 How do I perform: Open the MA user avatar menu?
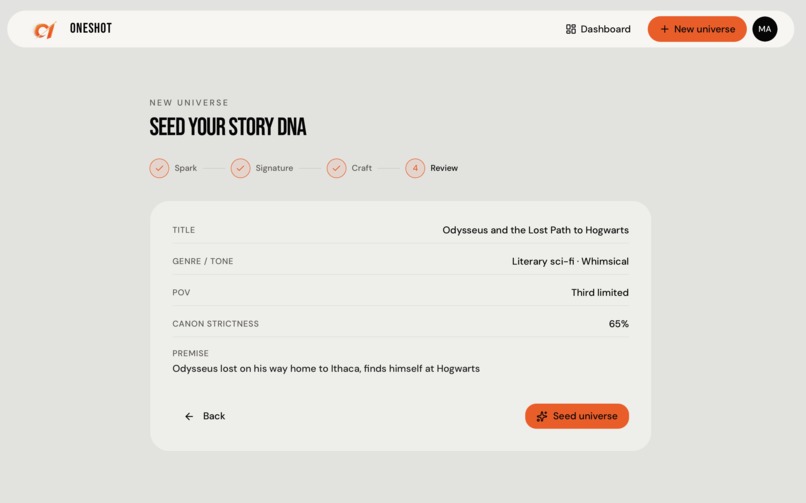click(x=764, y=29)
